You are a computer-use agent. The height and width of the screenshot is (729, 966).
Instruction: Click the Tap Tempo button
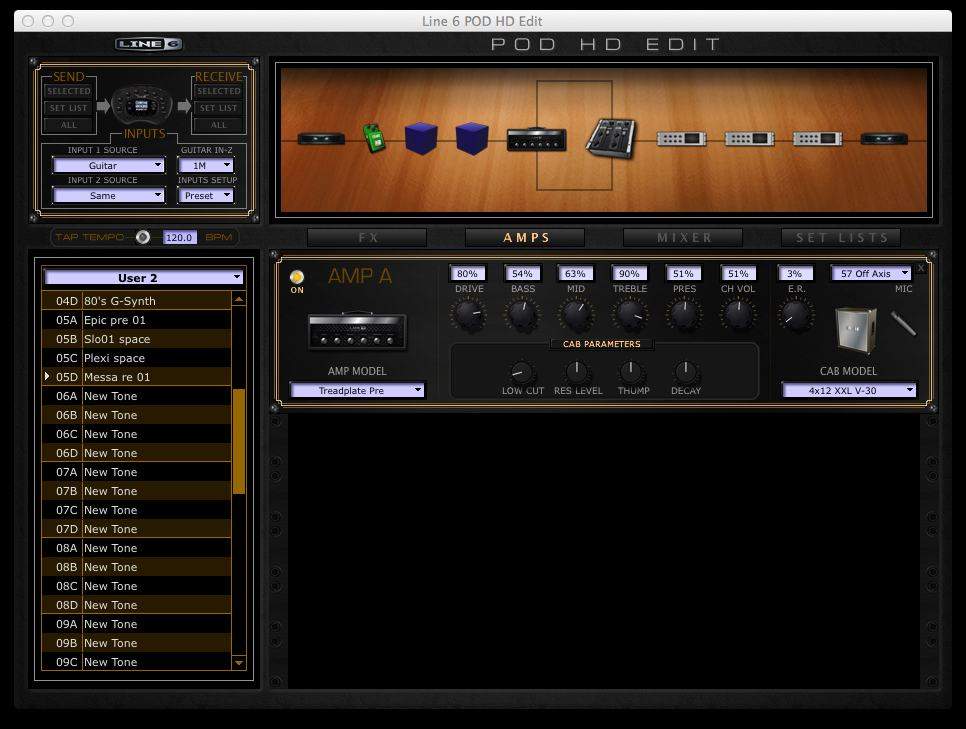point(143,237)
